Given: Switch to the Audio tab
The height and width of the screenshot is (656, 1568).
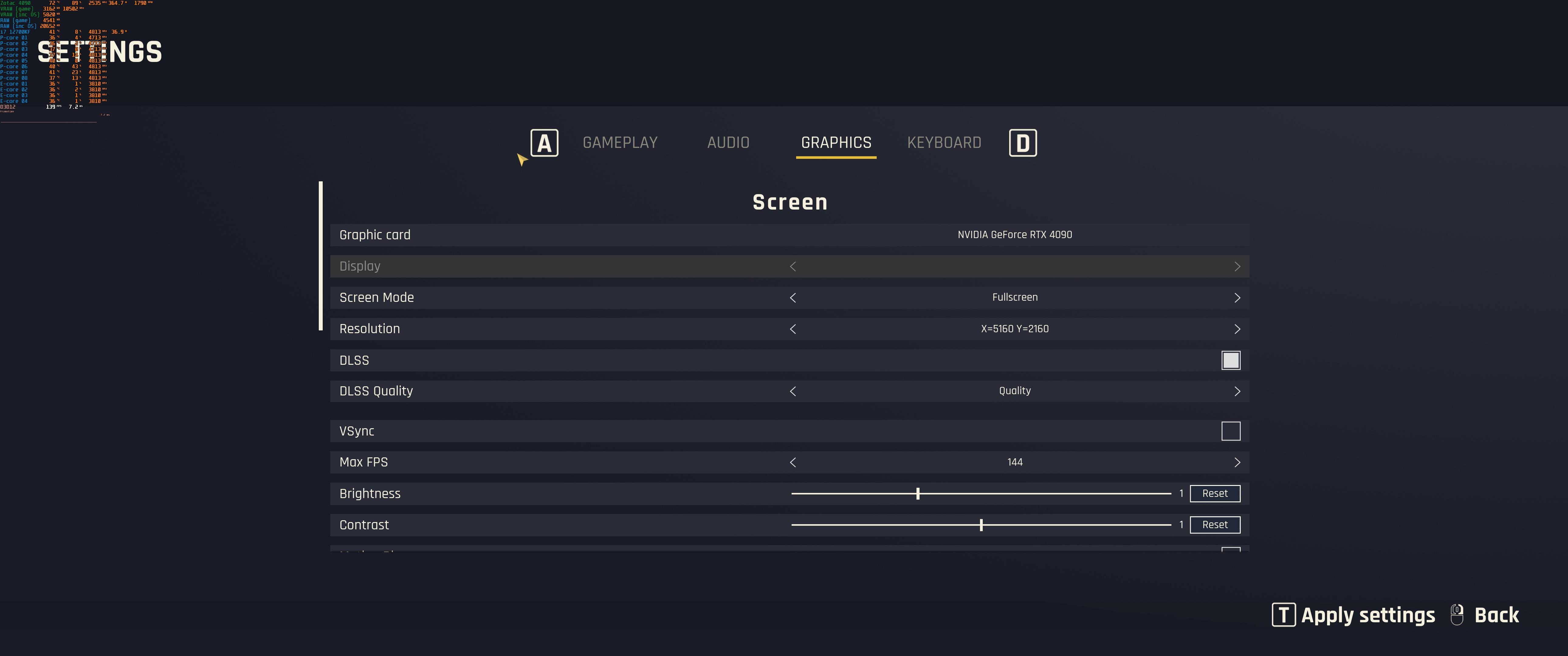Looking at the screenshot, I should 728,142.
